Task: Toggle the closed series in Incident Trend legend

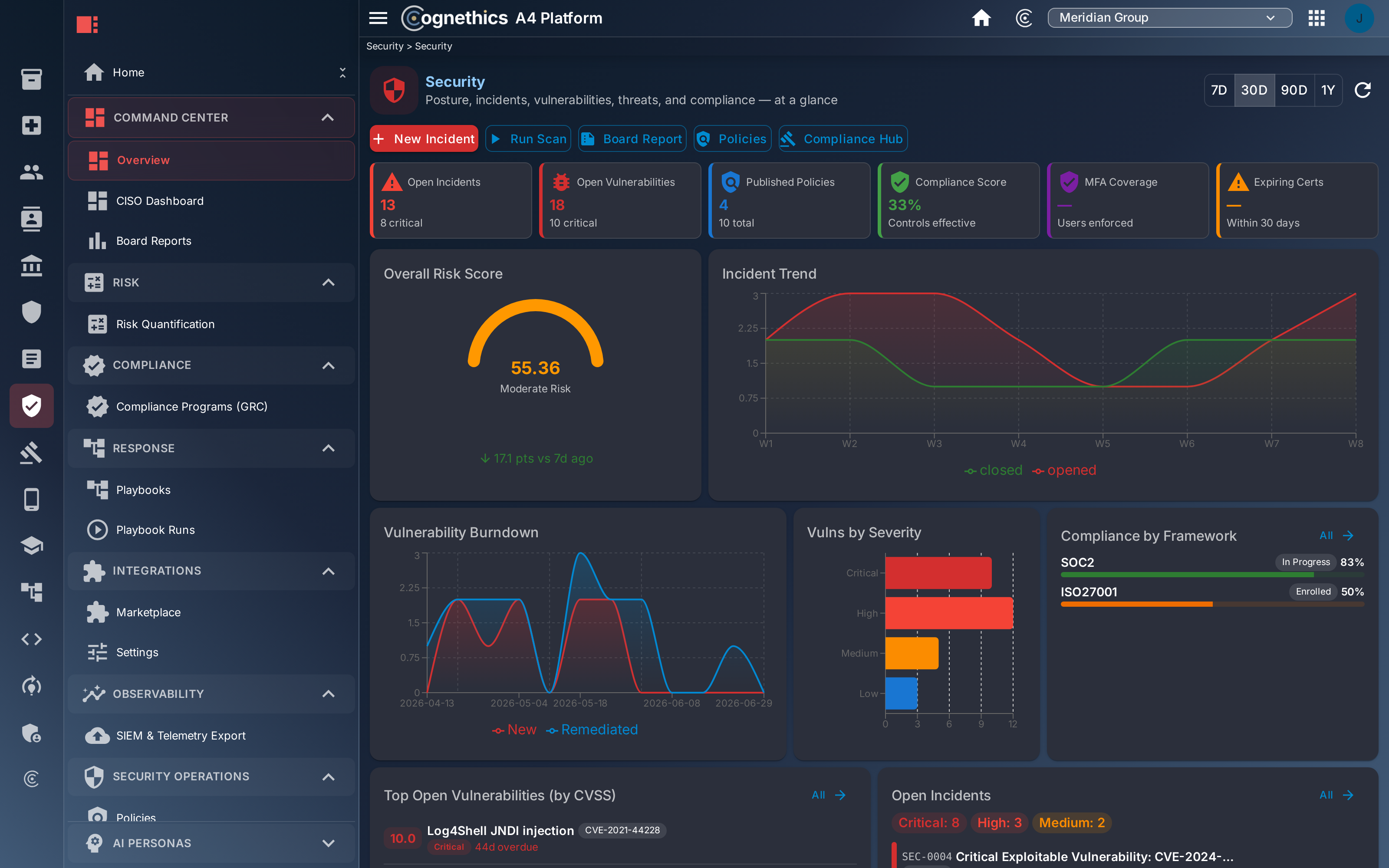Action: click(x=994, y=470)
